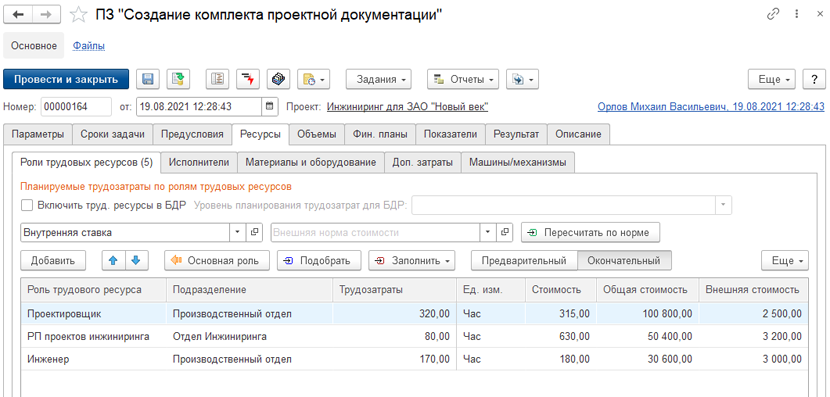830x397 pixels.
Task: Open the structure list icon in toolbar
Action: [217, 79]
